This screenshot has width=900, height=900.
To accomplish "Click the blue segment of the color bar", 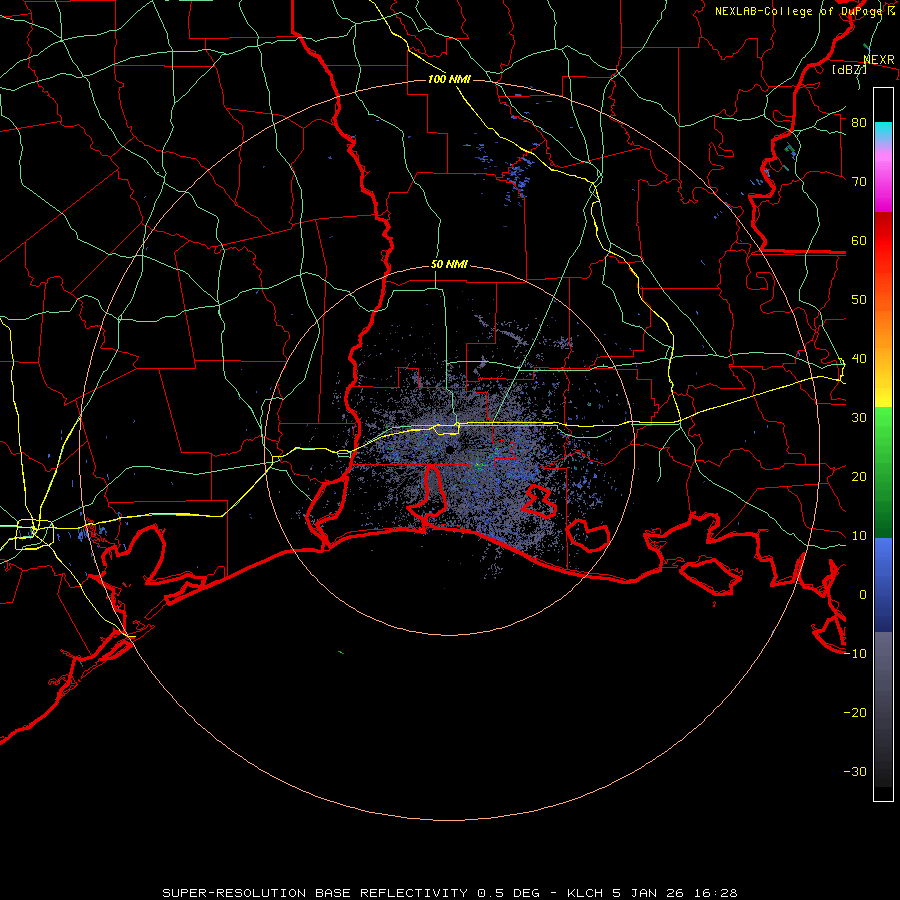I will click(883, 585).
